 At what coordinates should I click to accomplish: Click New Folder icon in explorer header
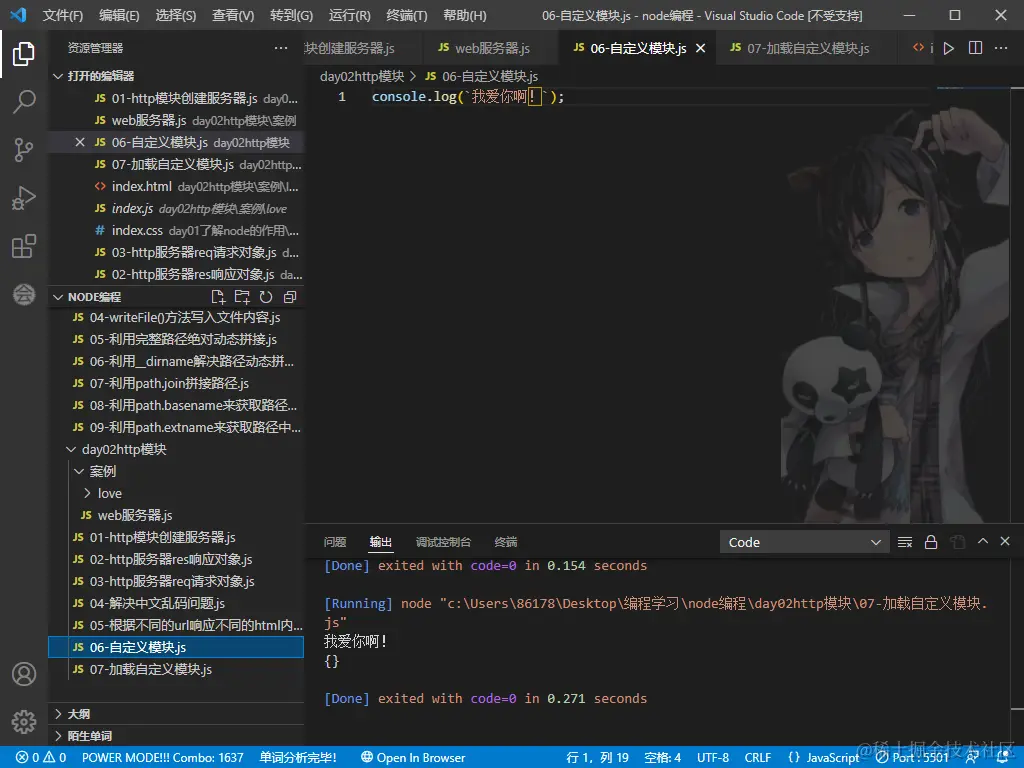[x=241, y=296]
